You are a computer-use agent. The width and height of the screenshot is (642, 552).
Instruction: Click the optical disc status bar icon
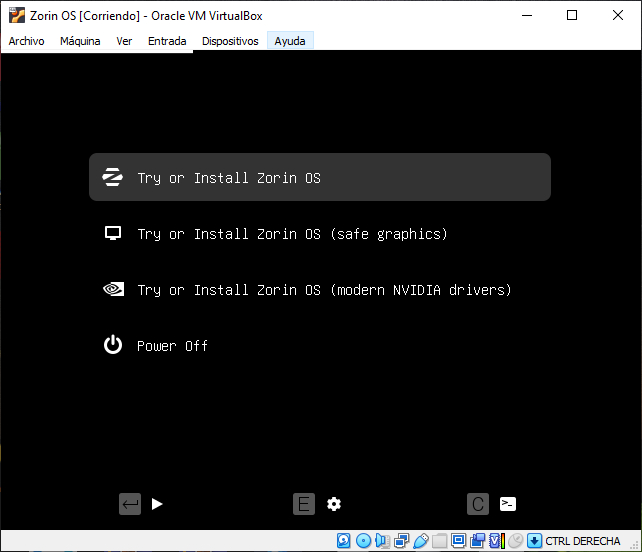363,541
